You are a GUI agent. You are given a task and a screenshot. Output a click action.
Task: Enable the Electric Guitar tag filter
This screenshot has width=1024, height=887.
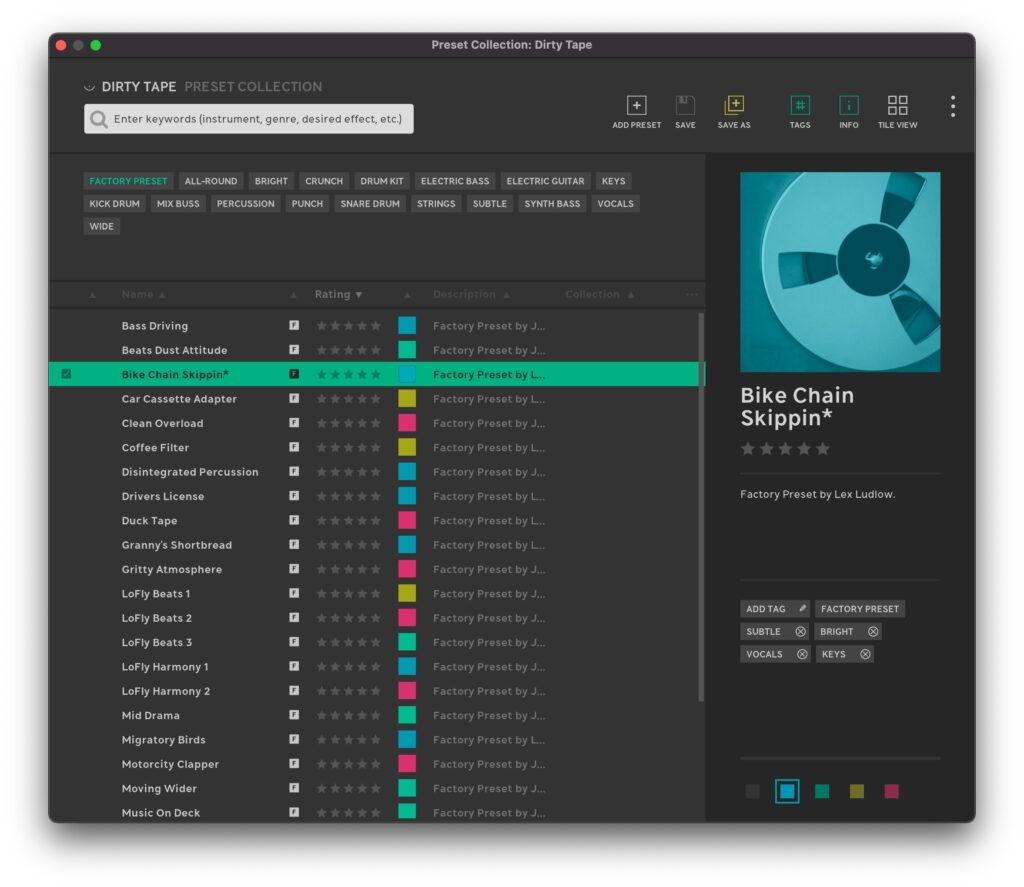[x=545, y=181]
